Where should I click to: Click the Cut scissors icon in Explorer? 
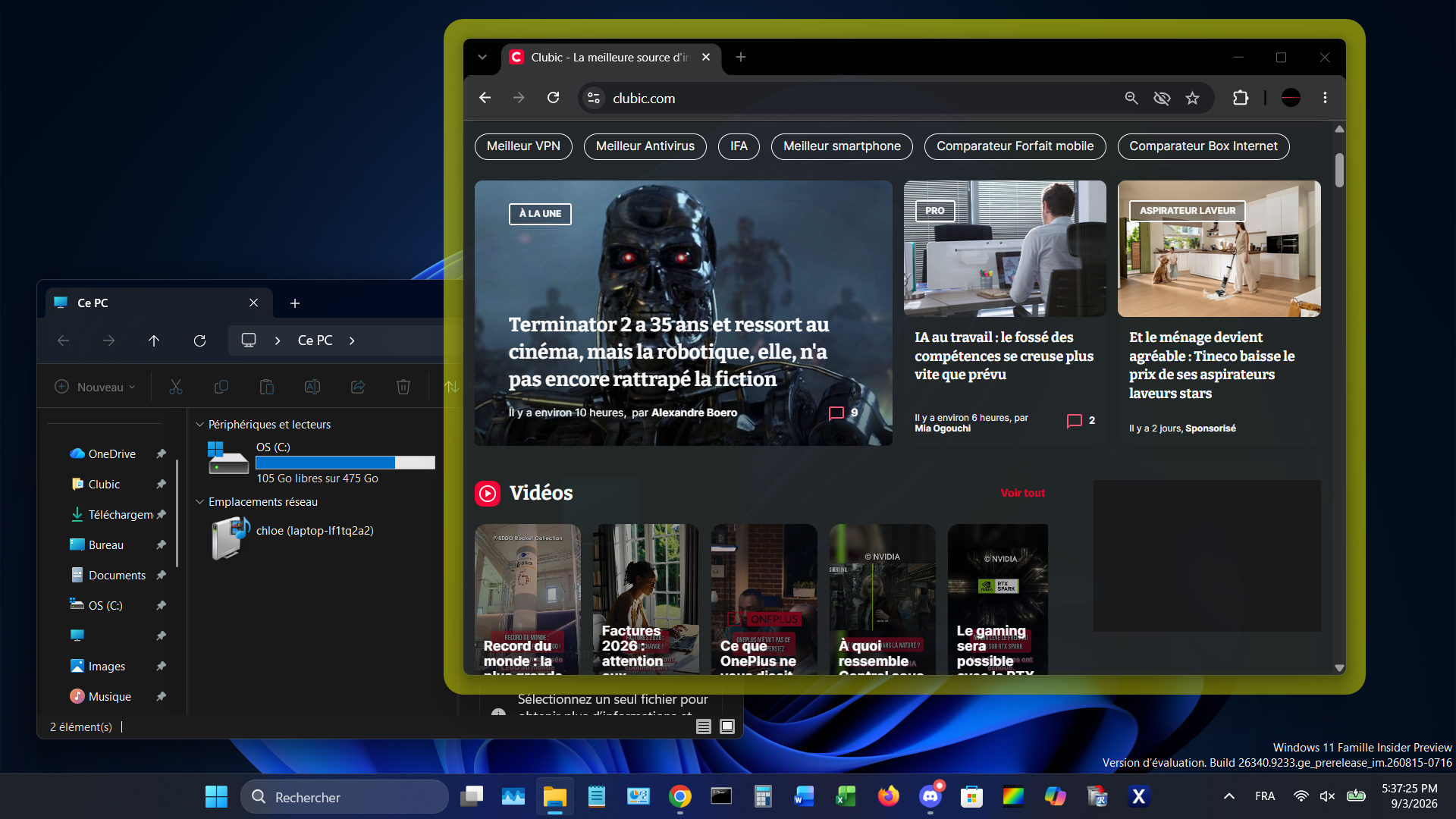176,387
